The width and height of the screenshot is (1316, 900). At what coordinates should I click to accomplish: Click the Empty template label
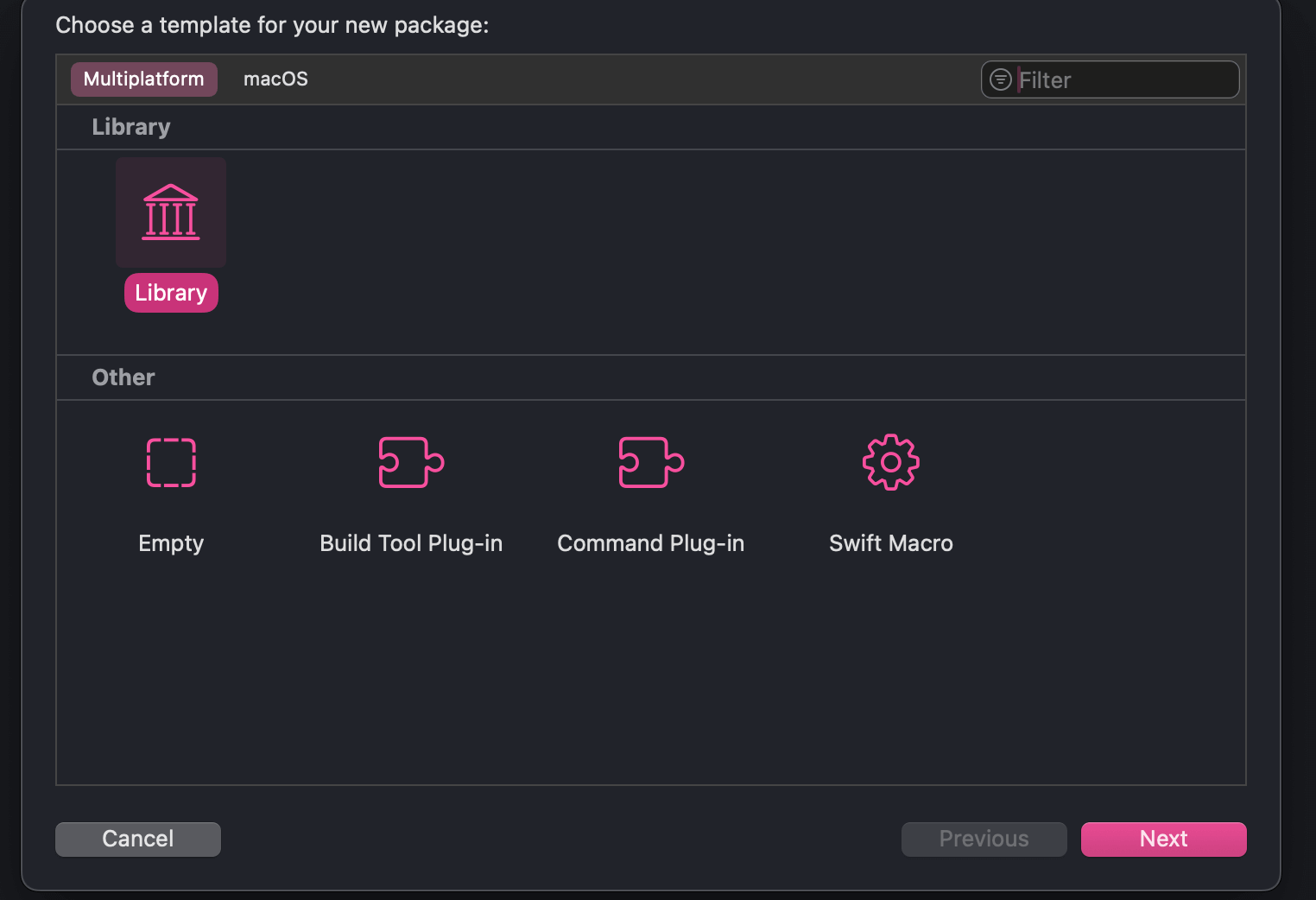point(171,543)
